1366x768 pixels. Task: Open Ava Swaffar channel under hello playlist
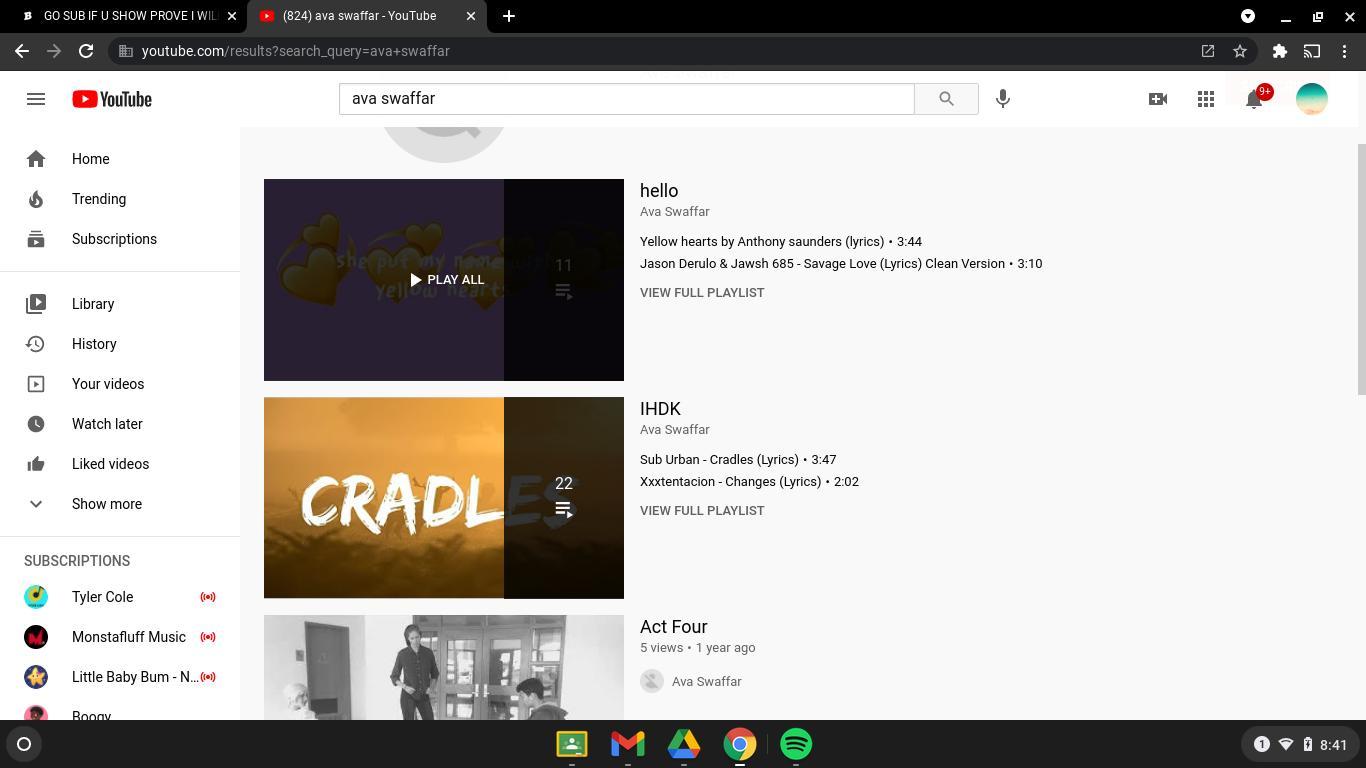point(675,212)
